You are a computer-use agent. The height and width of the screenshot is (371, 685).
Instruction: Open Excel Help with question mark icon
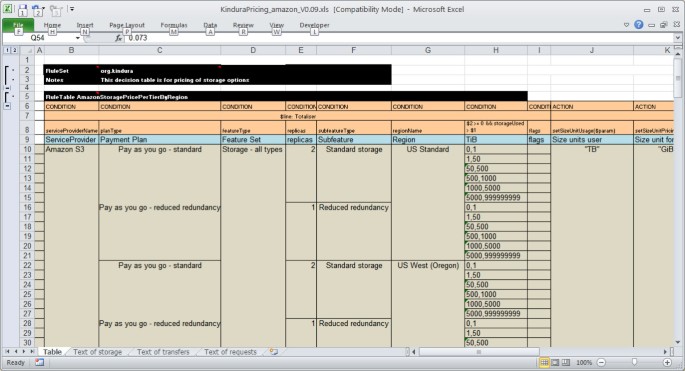639,25
